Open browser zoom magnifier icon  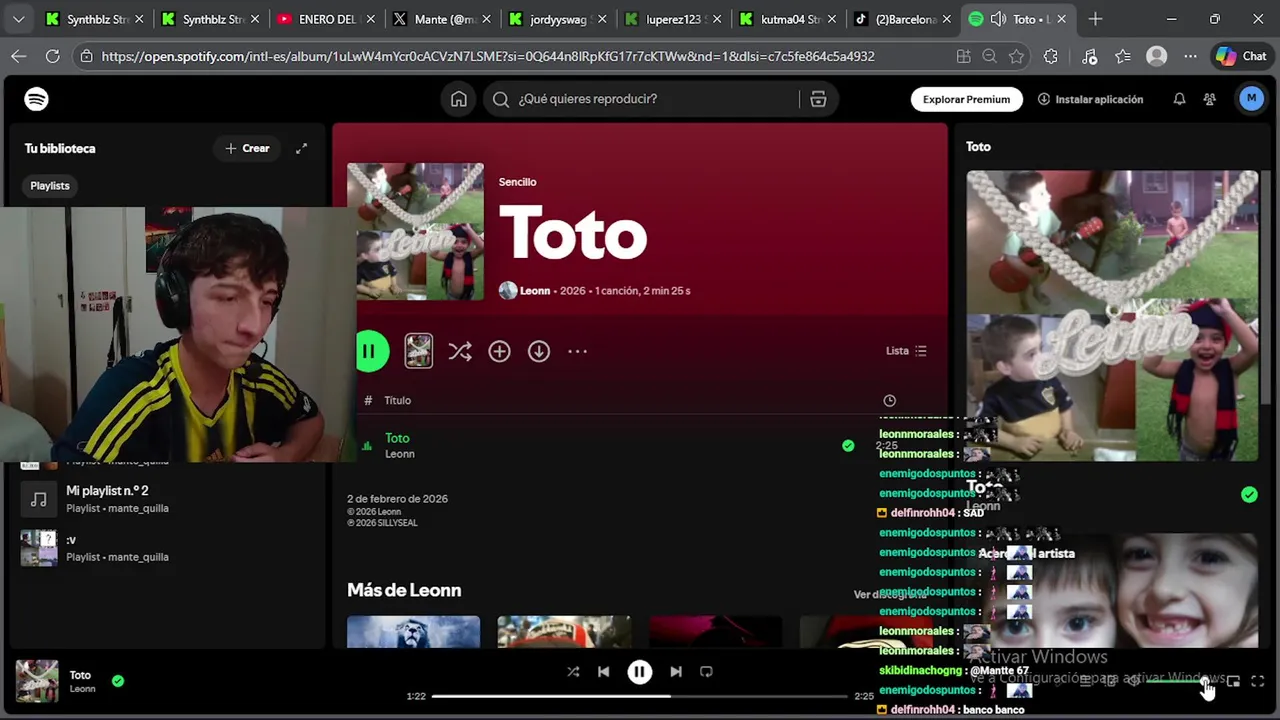click(989, 57)
